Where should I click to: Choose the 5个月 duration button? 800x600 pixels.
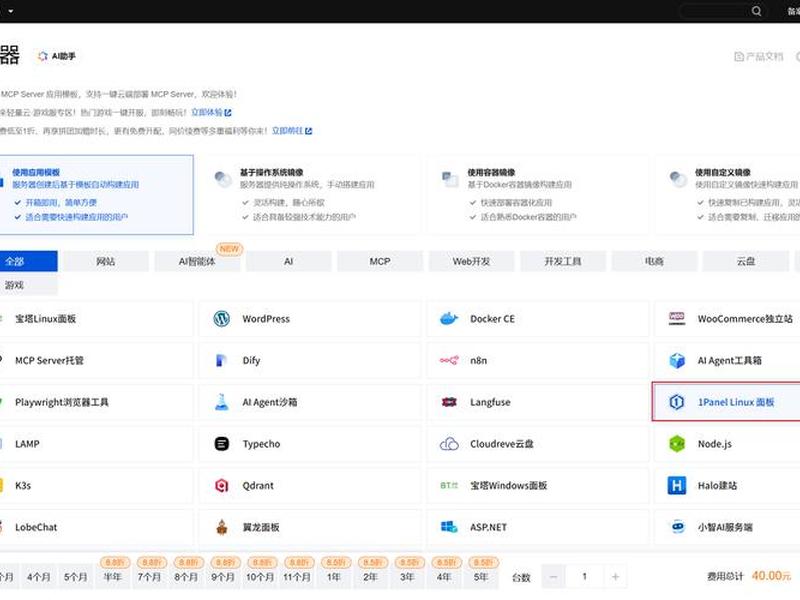point(76,577)
